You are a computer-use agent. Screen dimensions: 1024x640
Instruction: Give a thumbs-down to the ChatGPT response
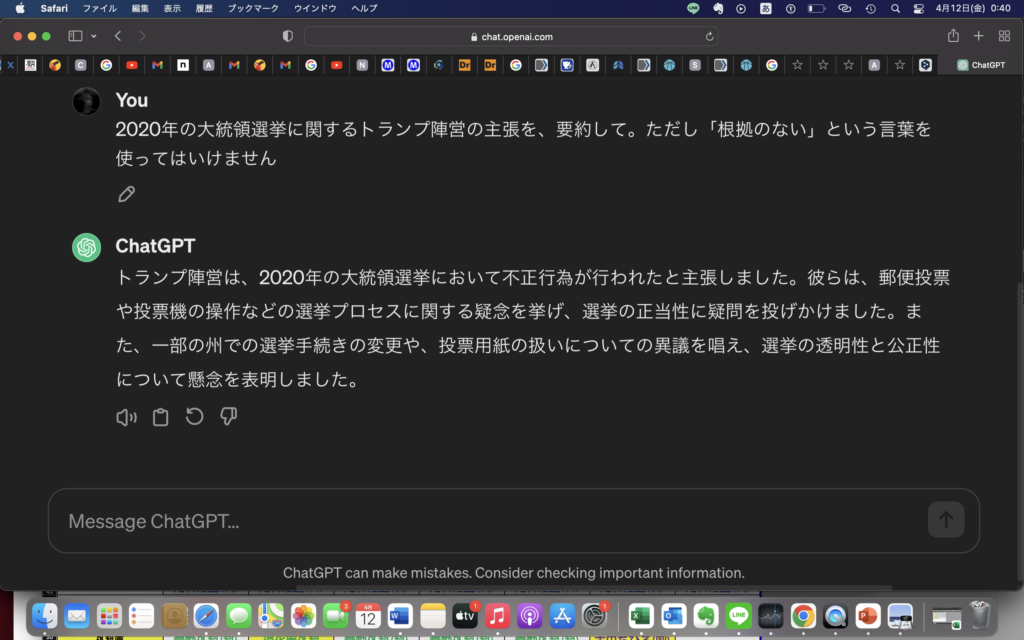(x=228, y=416)
